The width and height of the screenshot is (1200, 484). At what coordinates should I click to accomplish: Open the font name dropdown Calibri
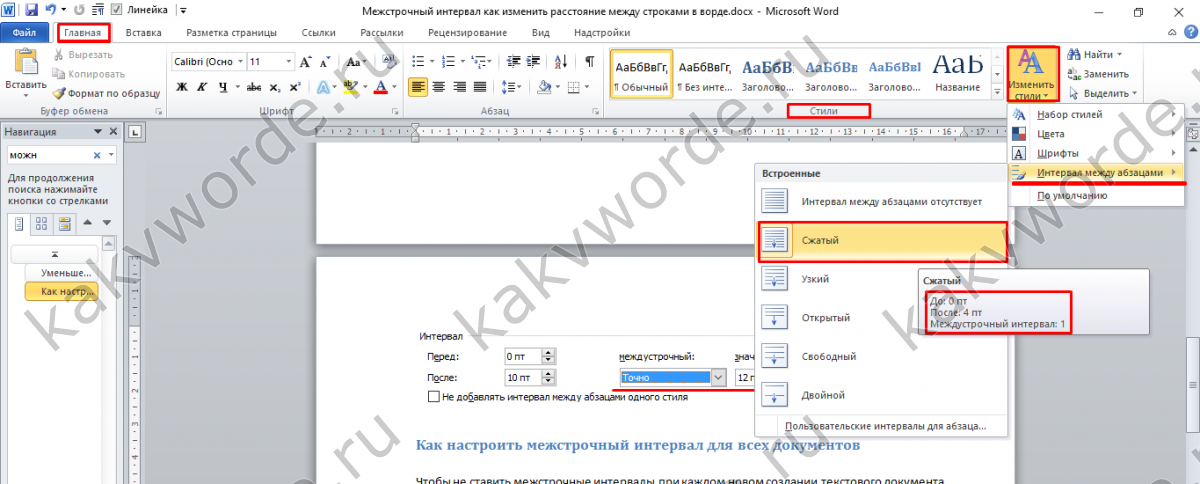[240, 62]
